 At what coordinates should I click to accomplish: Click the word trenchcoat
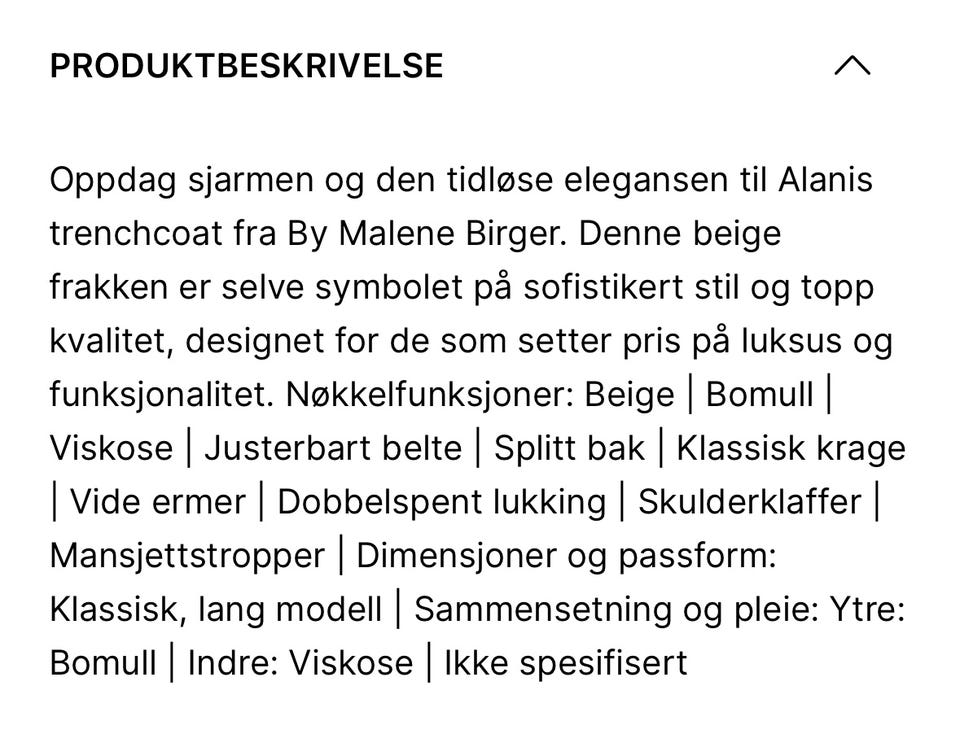click(136, 232)
